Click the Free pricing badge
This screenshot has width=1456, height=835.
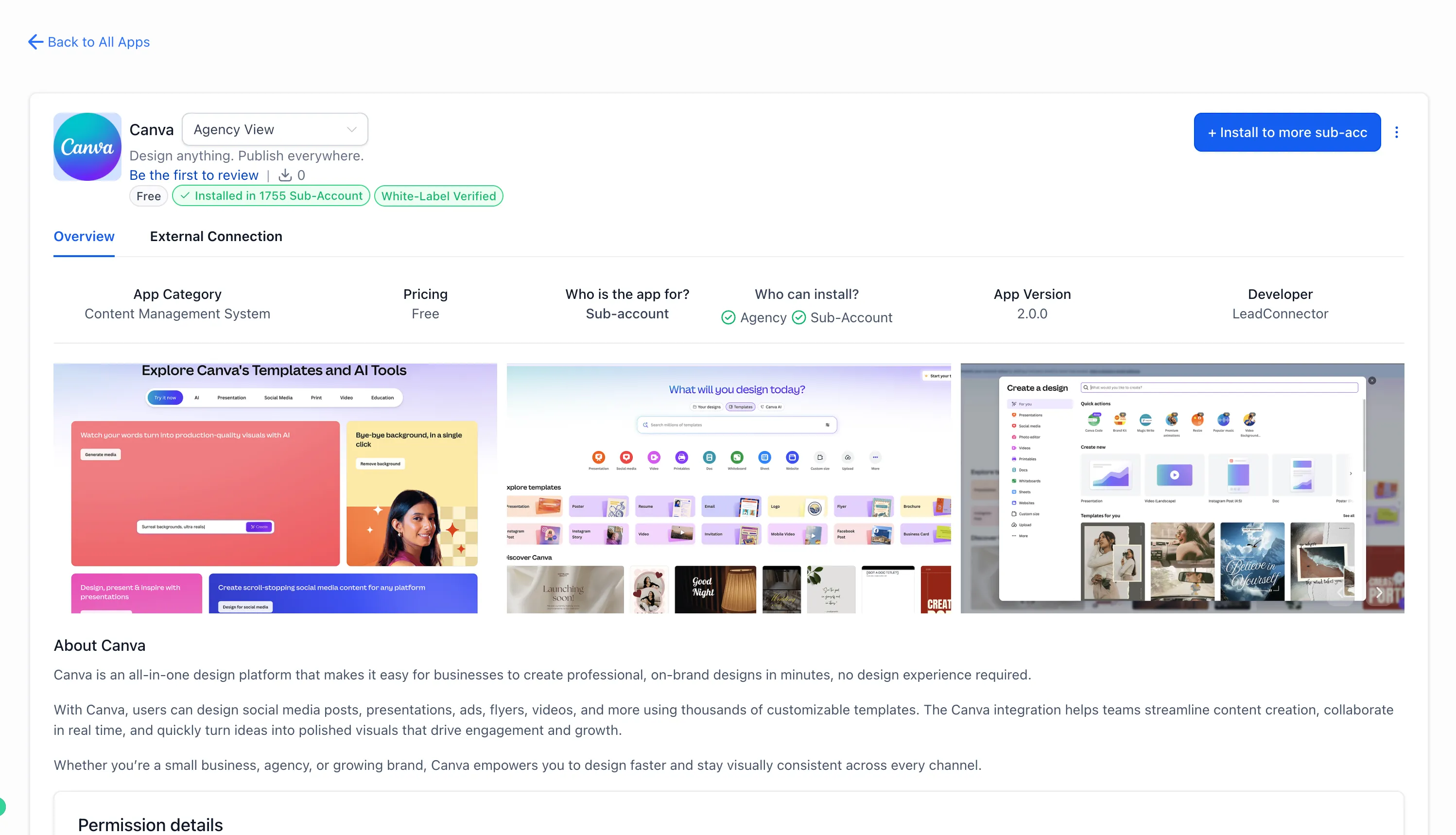pos(148,195)
